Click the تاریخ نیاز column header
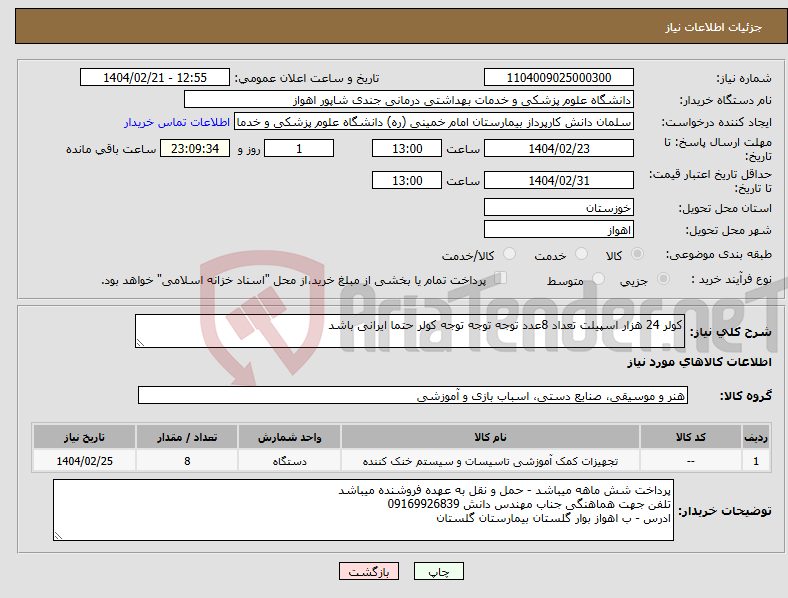This screenshot has width=788, height=598. pyautogui.click(x=84, y=437)
